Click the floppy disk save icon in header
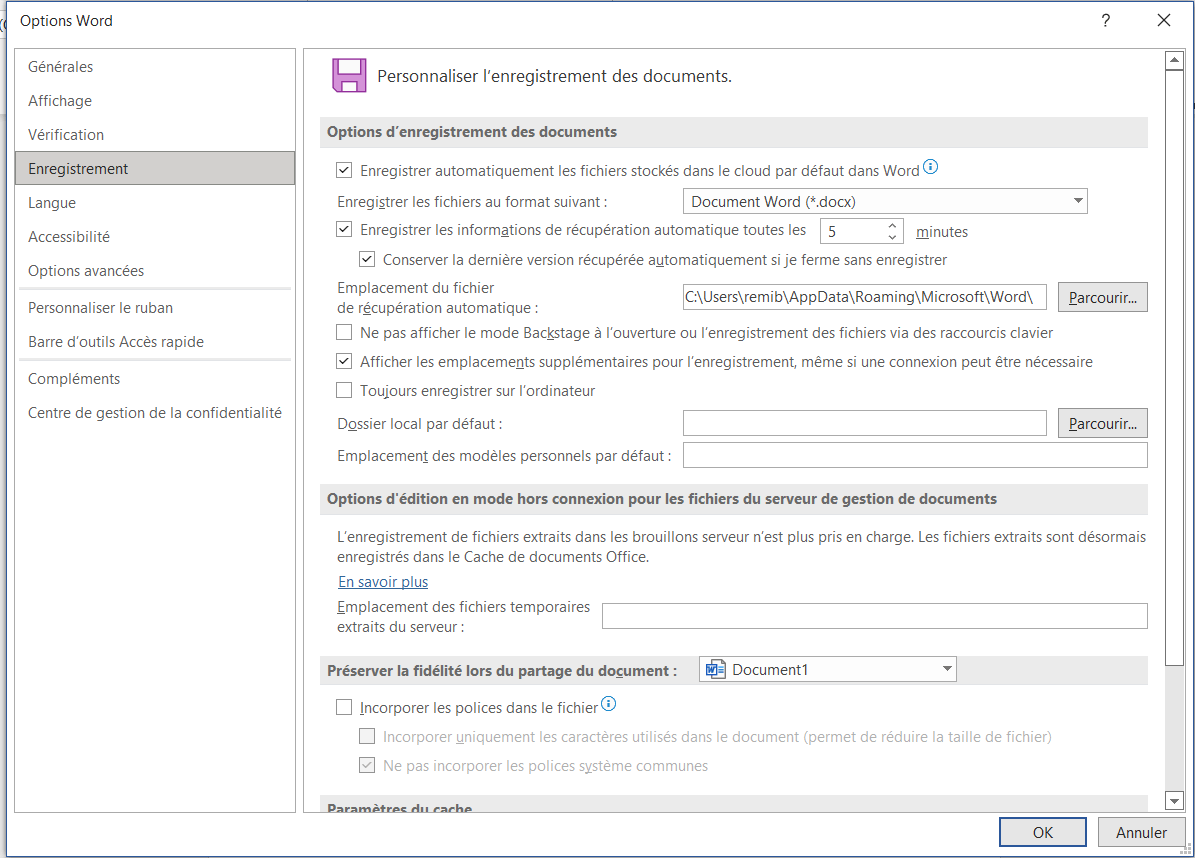This screenshot has width=1195, height=858. [x=349, y=75]
